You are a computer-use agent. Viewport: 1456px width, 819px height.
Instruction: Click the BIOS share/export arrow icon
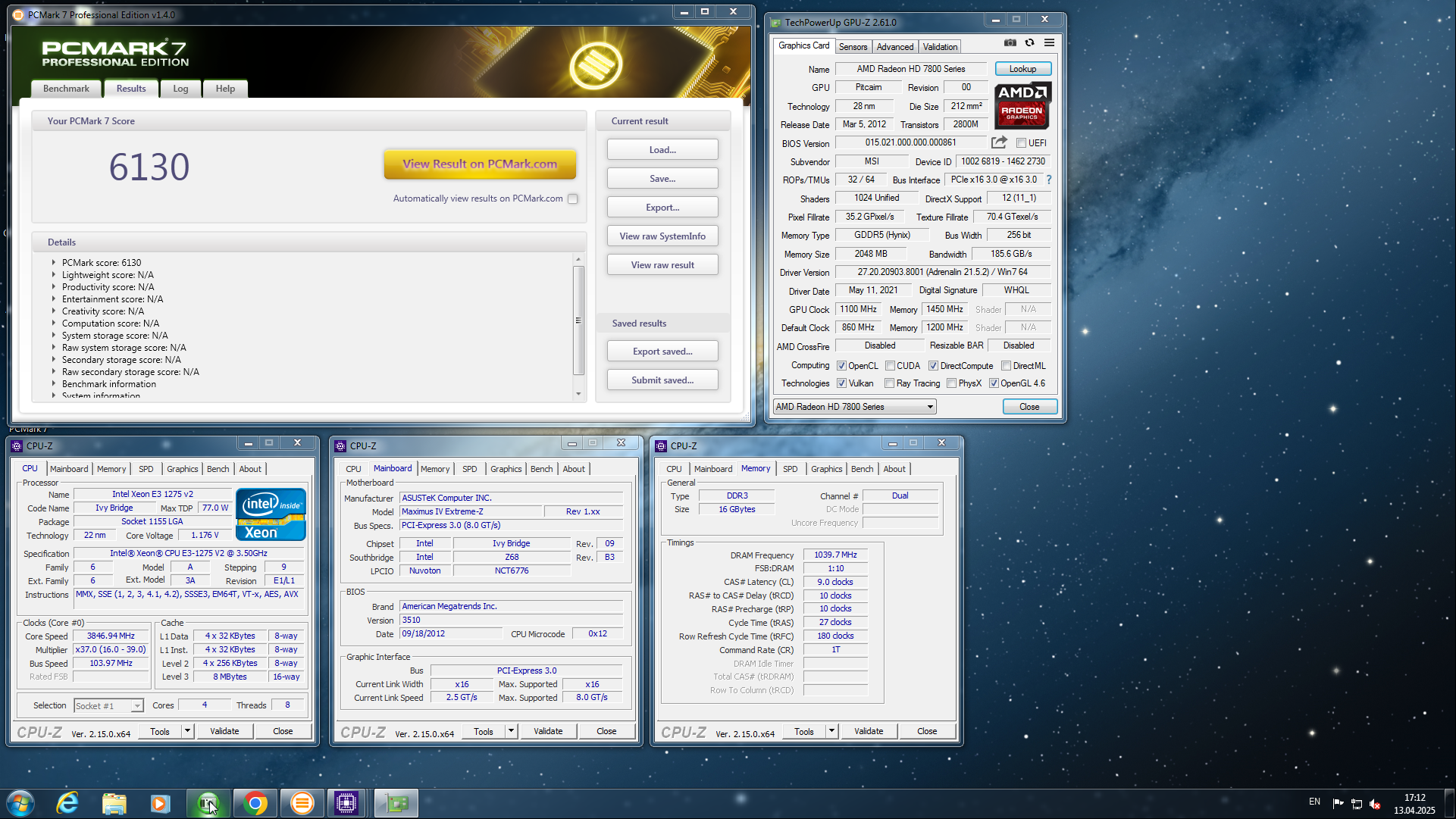tap(999, 142)
